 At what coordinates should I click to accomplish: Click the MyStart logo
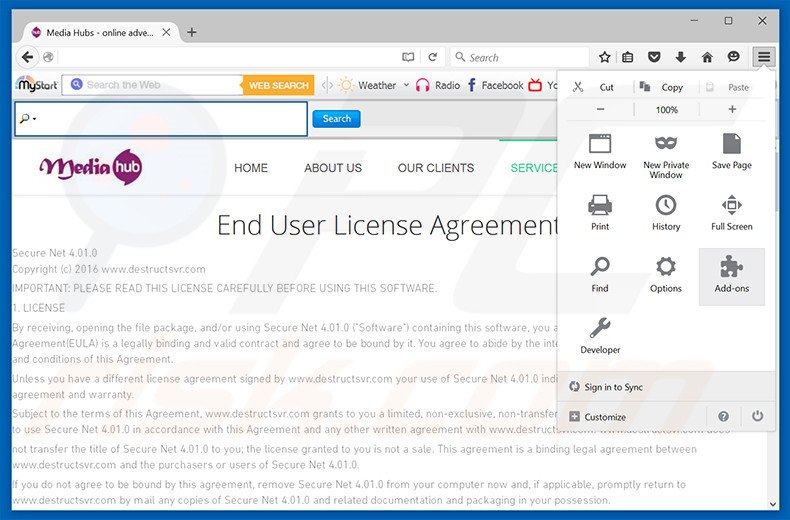pos(37,84)
